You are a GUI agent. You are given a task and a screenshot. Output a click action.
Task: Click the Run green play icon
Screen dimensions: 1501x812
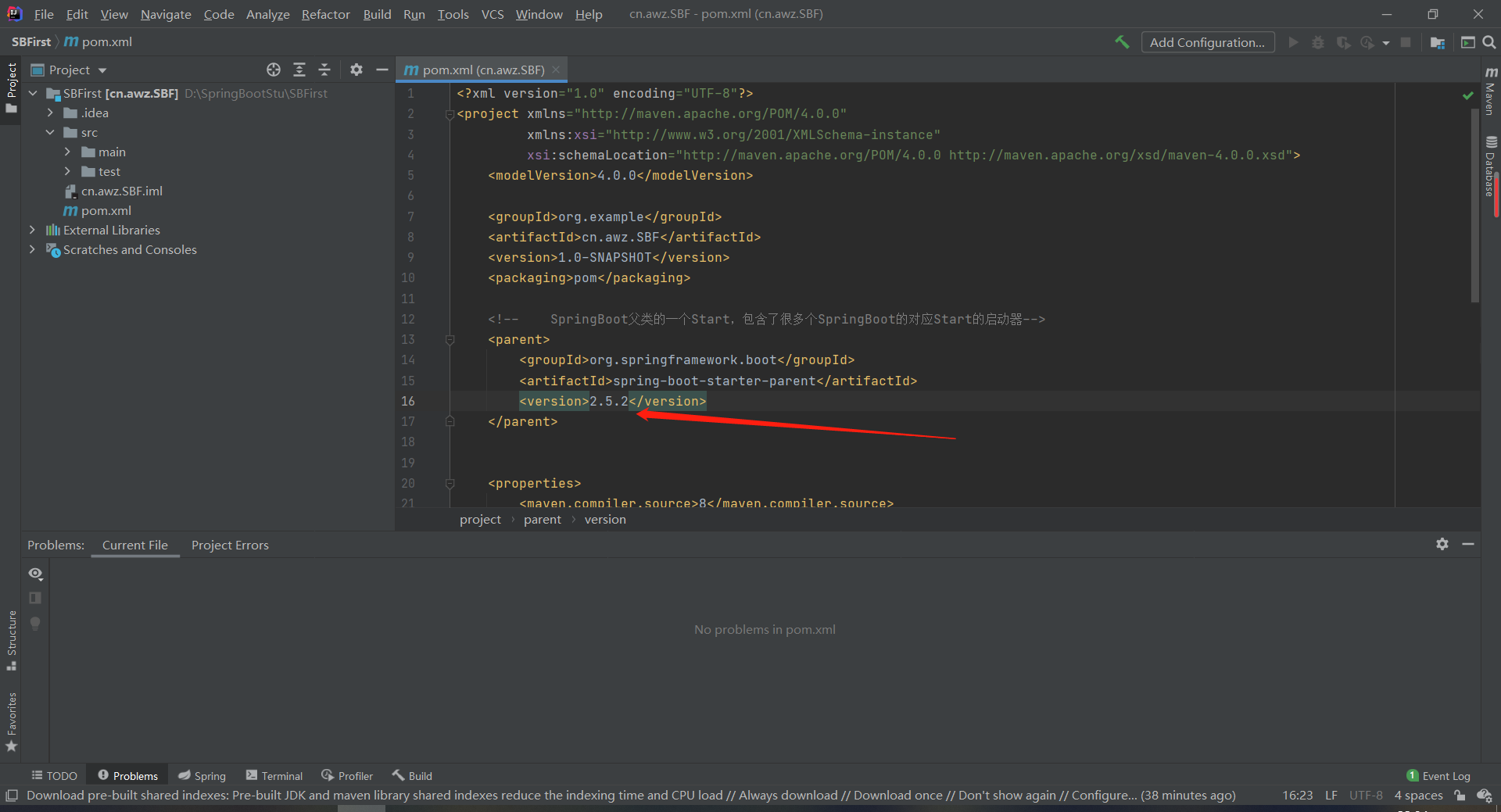1294,42
